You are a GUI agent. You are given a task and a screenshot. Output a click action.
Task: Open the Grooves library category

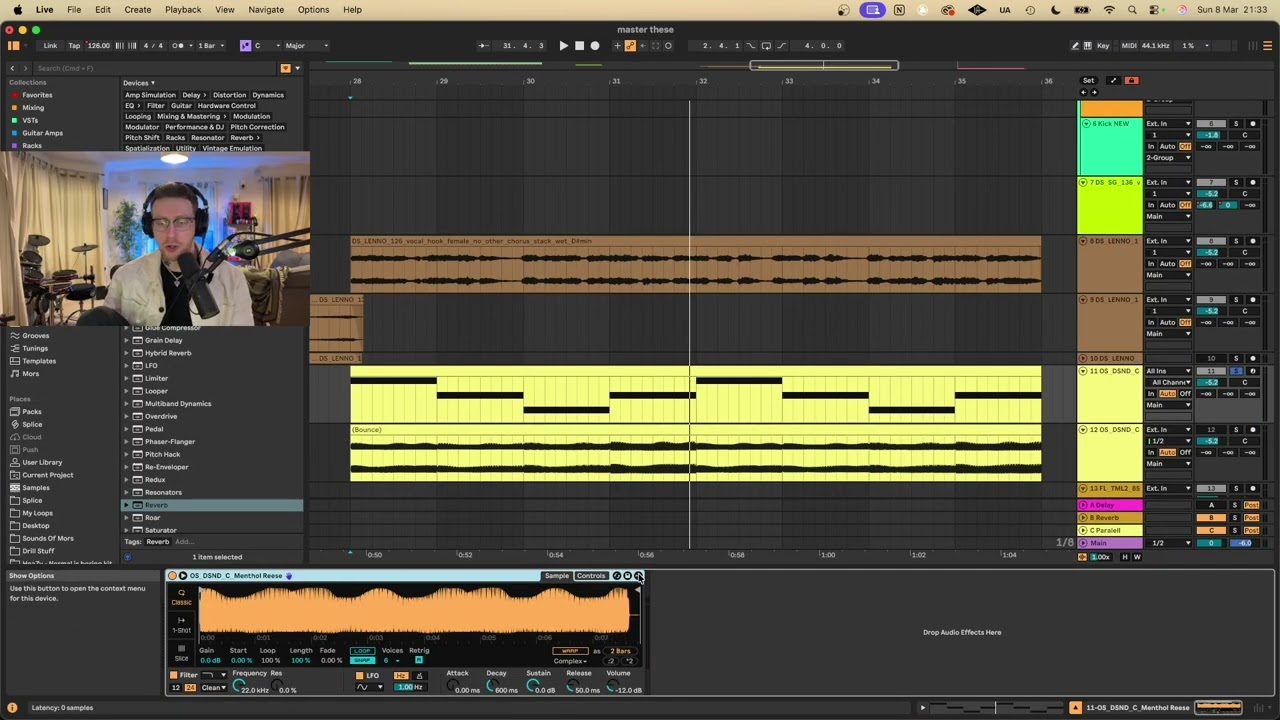(35, 336)
